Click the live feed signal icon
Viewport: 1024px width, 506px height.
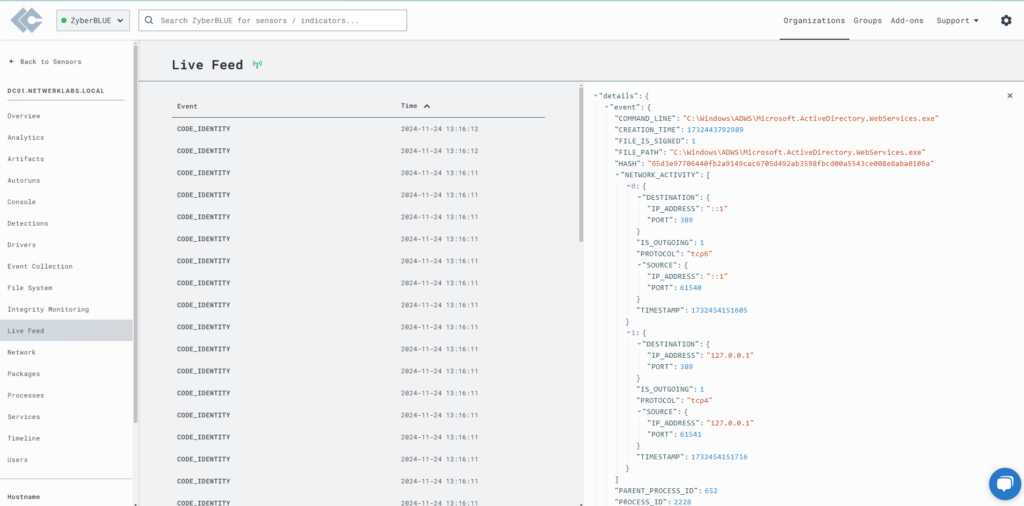tap(257, 65)
